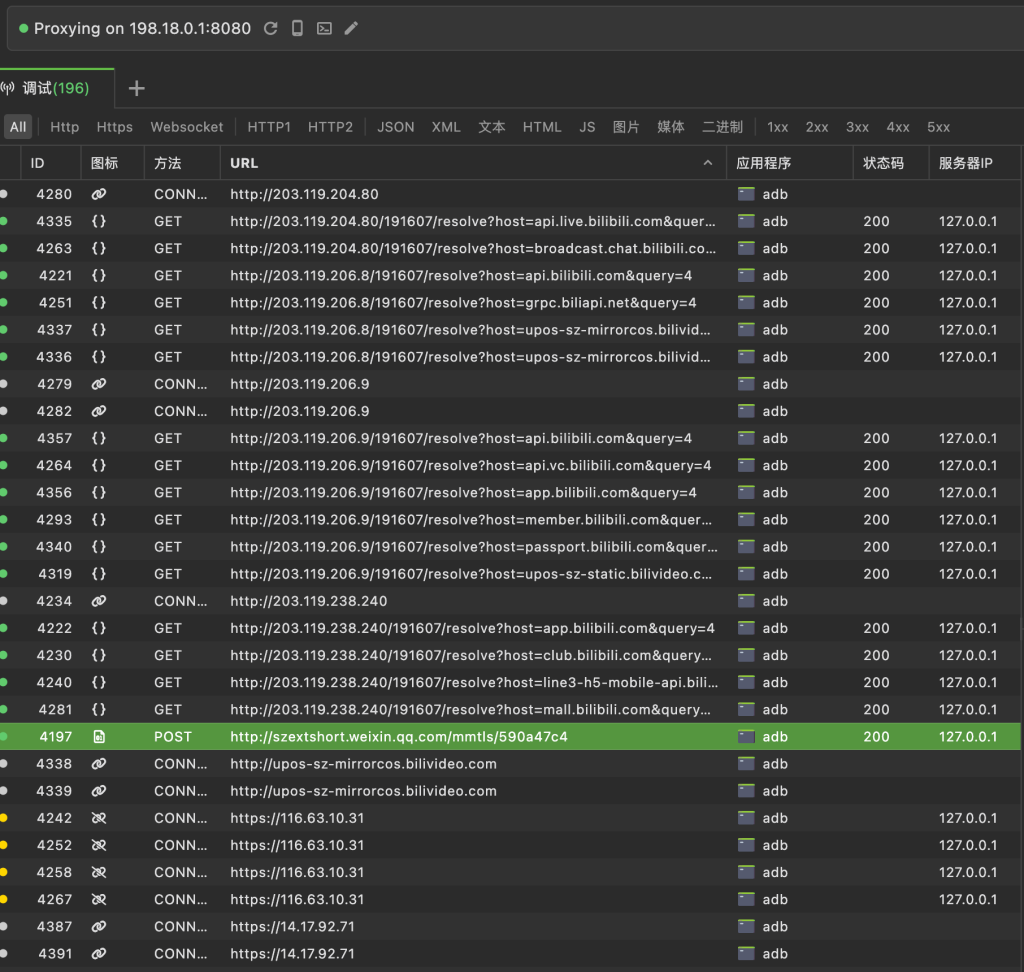Filter by Https protocol
The height and width of the screenshot is (972, 1024).
[x=114, y=127]
